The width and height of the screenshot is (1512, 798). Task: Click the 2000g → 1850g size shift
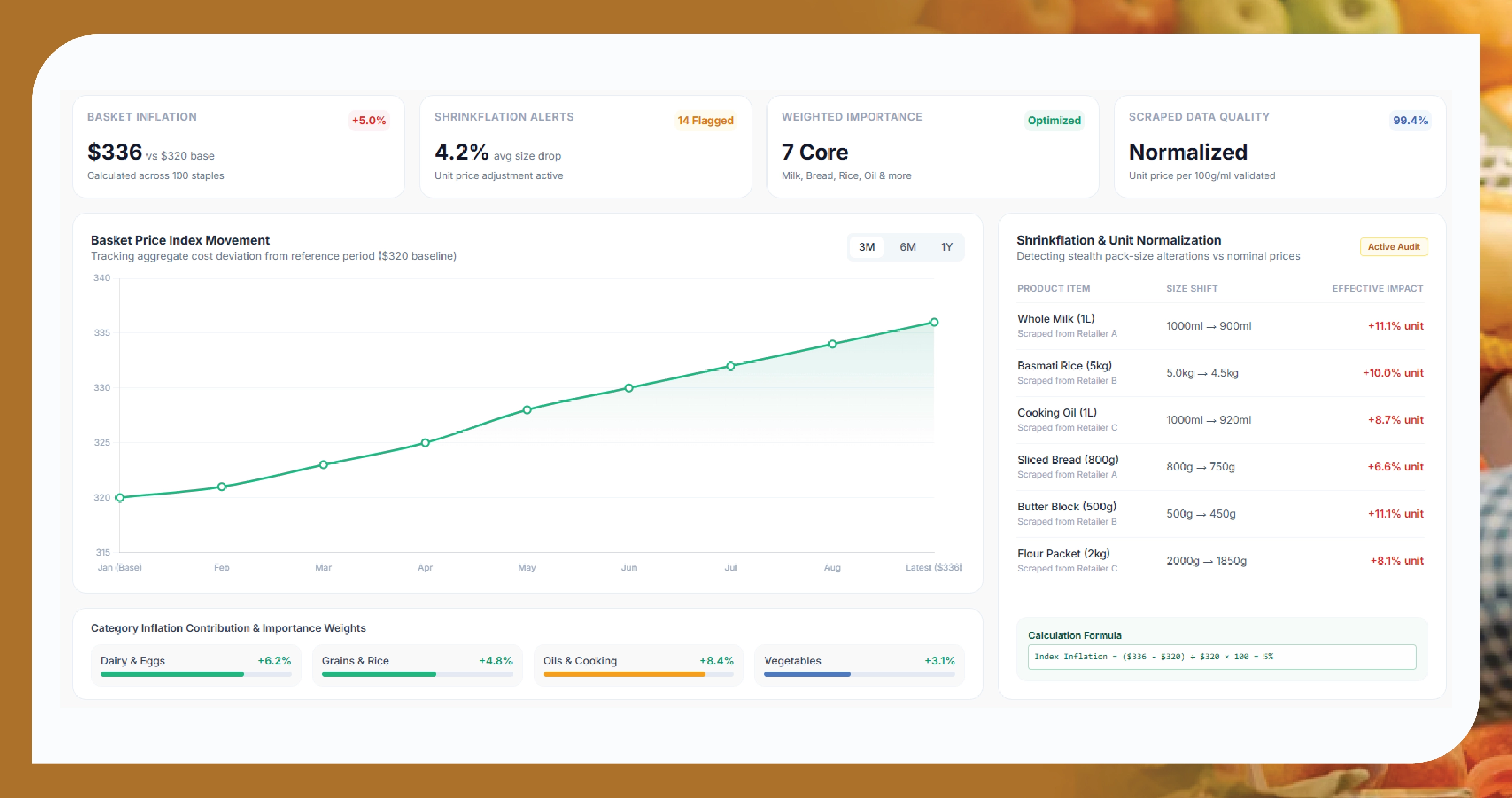tap(1206, 561)
